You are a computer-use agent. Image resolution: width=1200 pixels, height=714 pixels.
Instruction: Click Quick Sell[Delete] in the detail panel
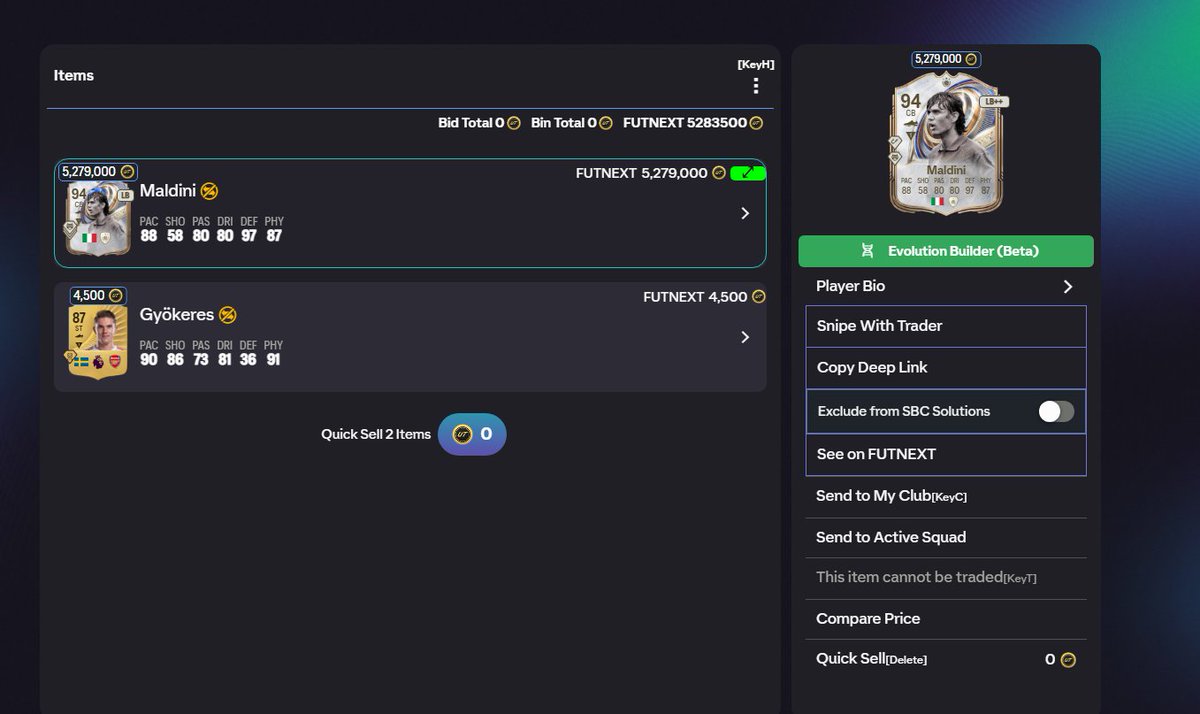(x=946, y=659)
